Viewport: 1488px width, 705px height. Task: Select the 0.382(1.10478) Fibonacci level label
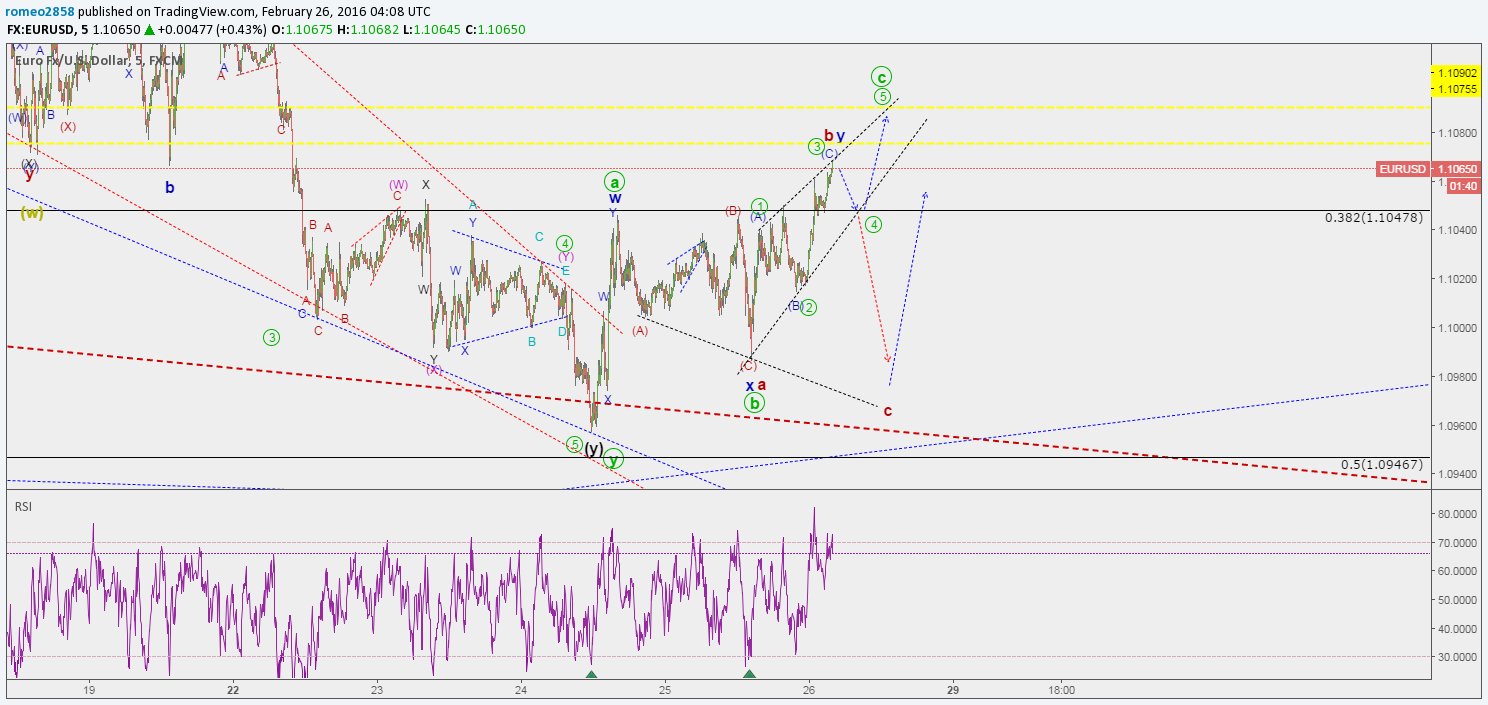1373,217
